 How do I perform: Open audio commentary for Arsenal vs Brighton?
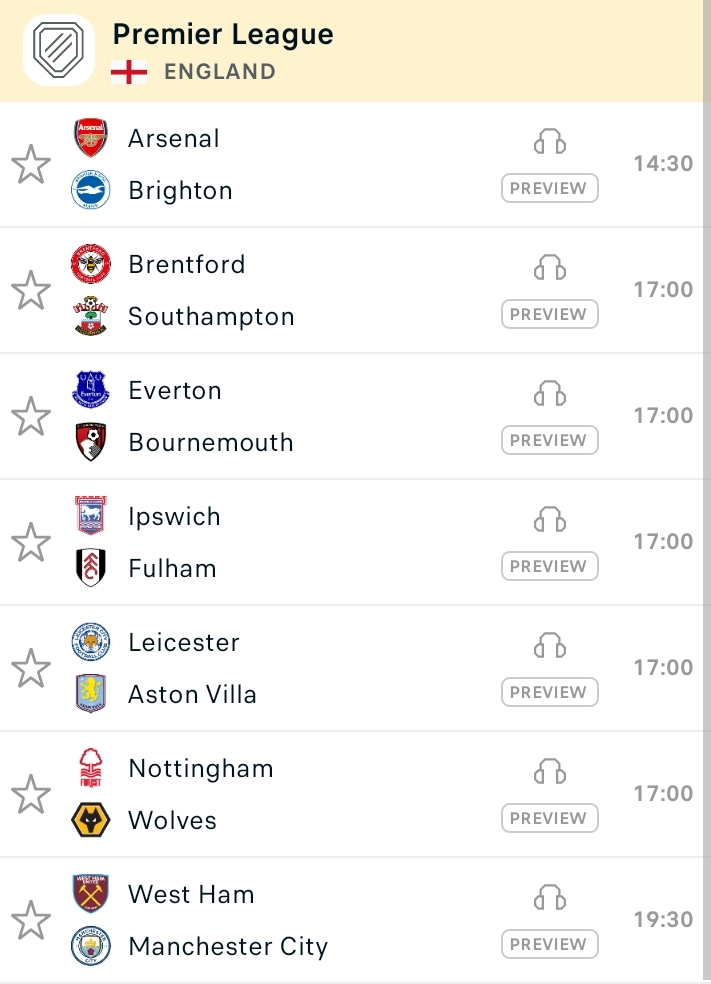550,142
